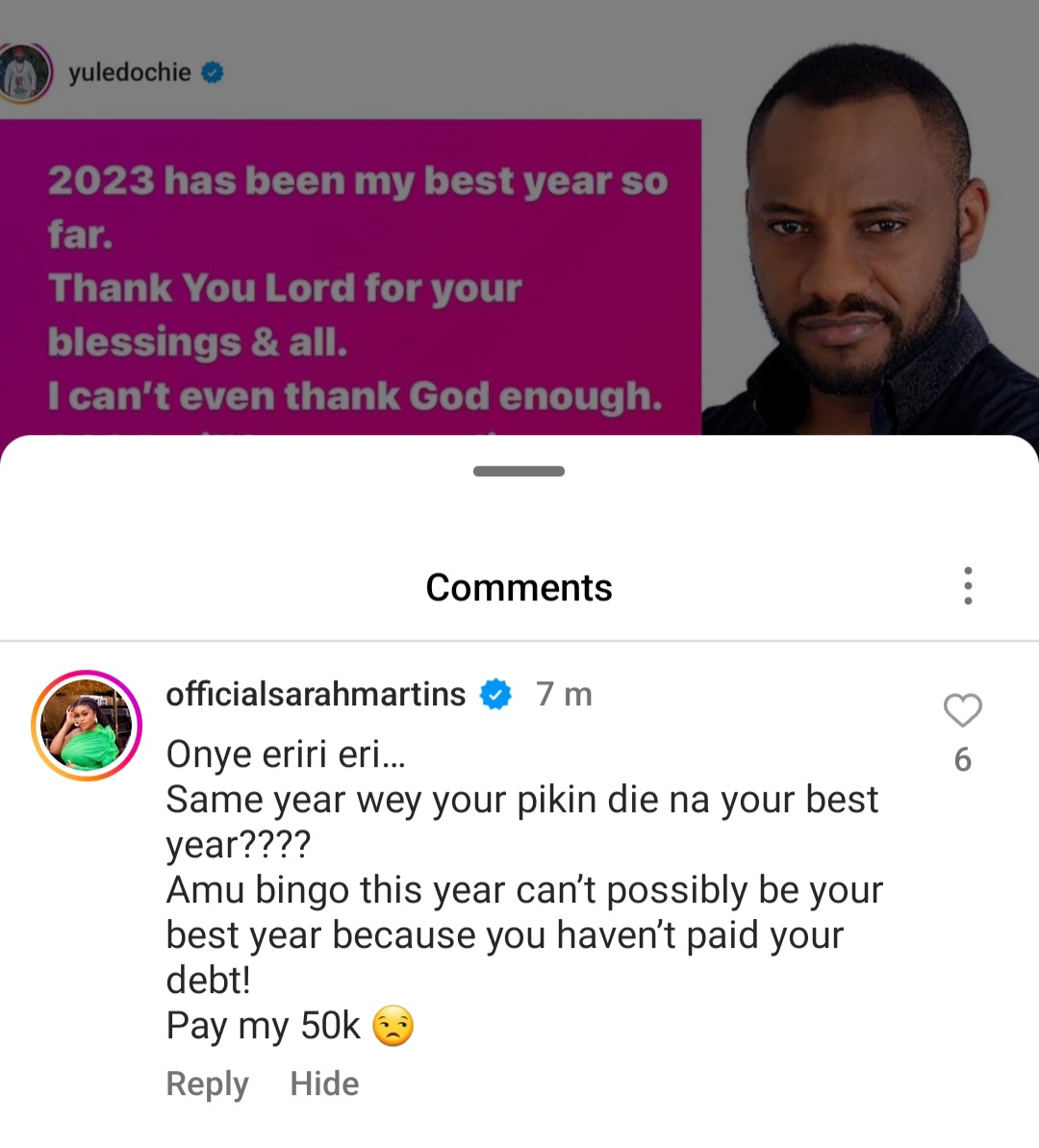Reply to officialsarahmartins' comment

(x=207, y=1084)
